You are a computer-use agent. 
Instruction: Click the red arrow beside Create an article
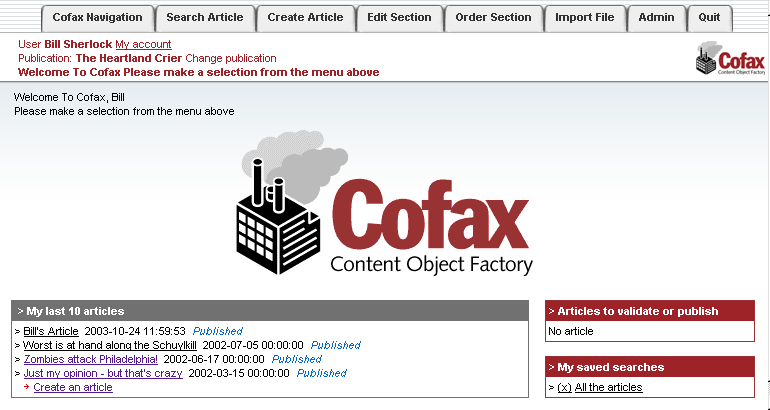click(x=27, y=387)
